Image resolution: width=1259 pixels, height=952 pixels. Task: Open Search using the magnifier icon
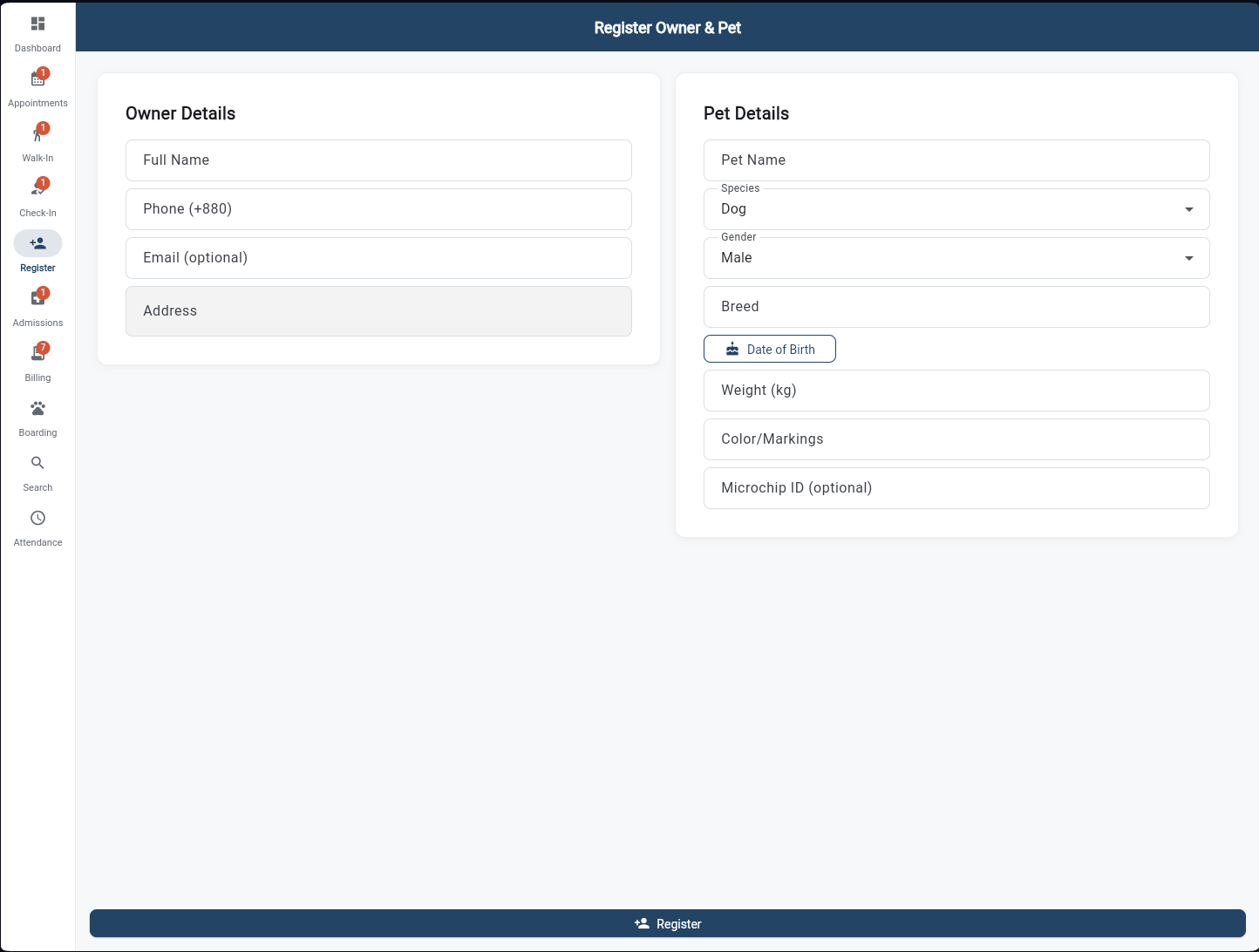tap(37, 462)
